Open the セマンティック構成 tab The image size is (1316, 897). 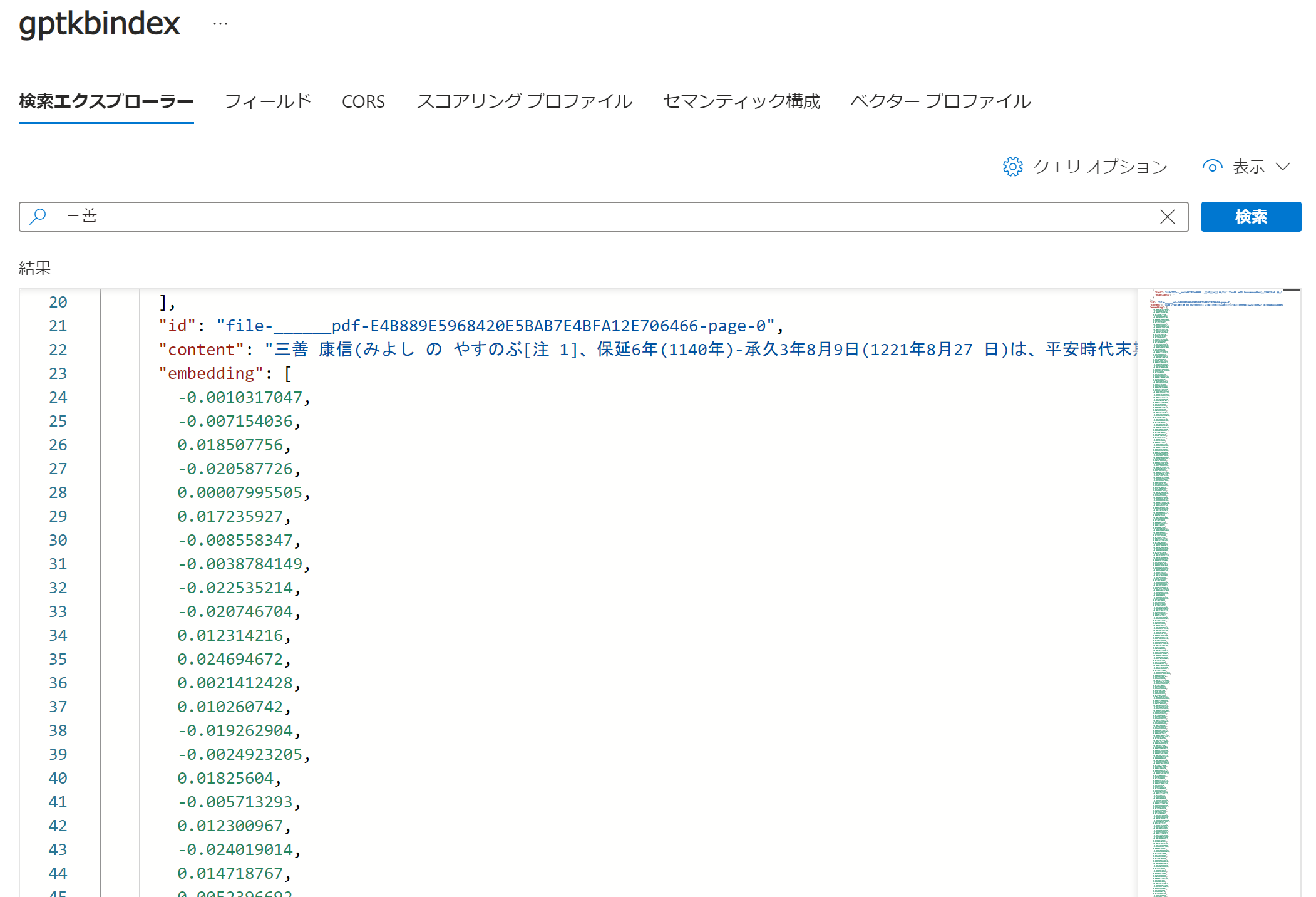tap(741, 101)
